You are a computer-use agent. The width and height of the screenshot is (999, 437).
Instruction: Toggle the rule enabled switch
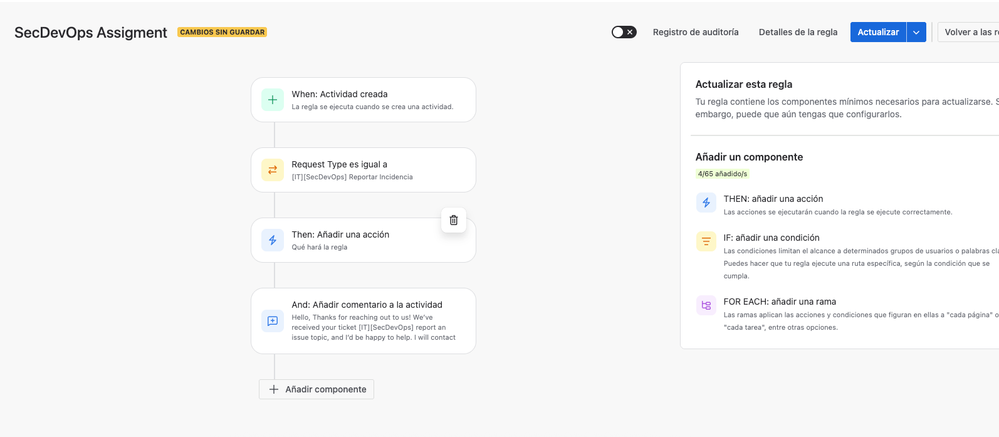624,32
